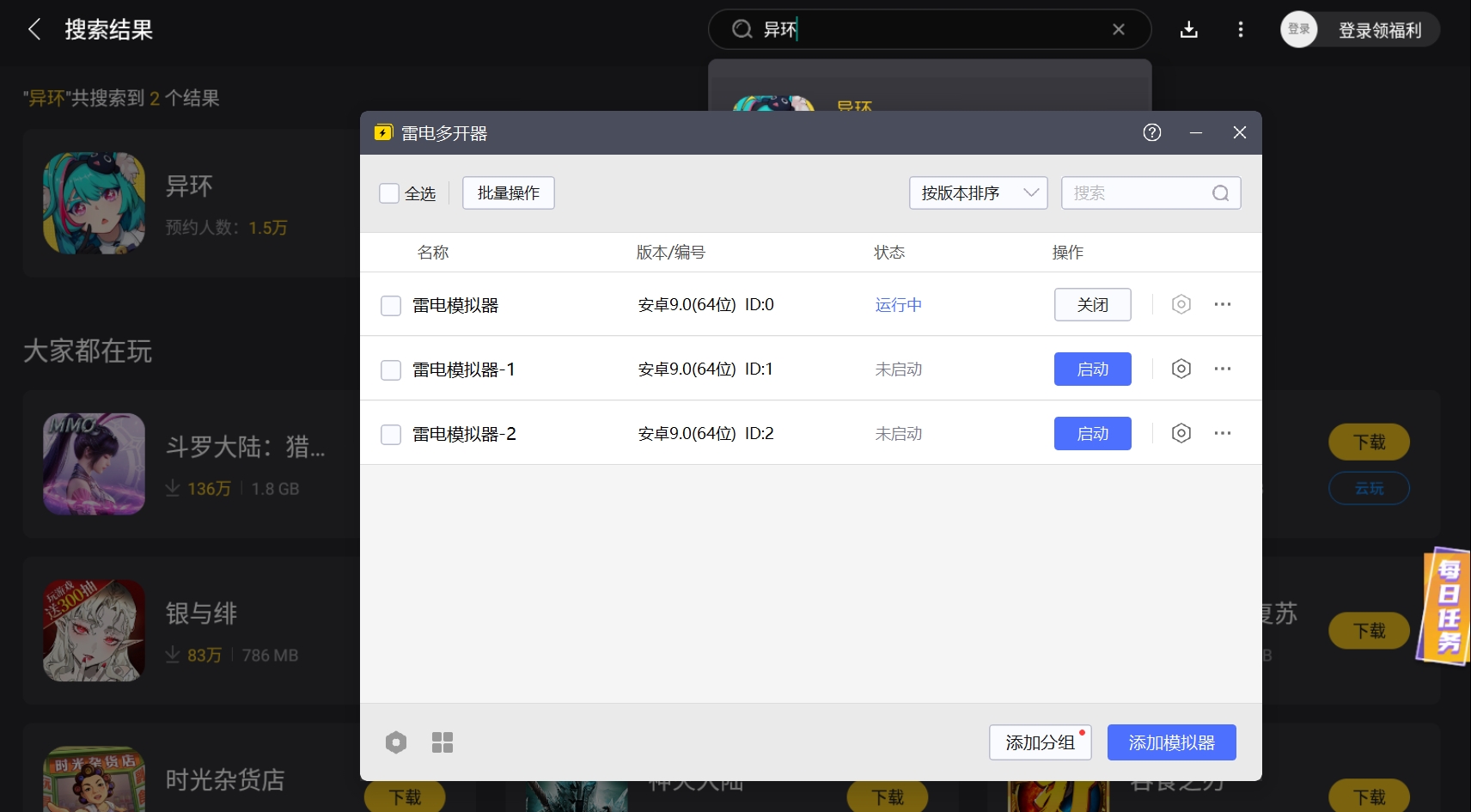
Task: Open settings for the 雷电模拟器 instance
Action: tap(1181, 304)
